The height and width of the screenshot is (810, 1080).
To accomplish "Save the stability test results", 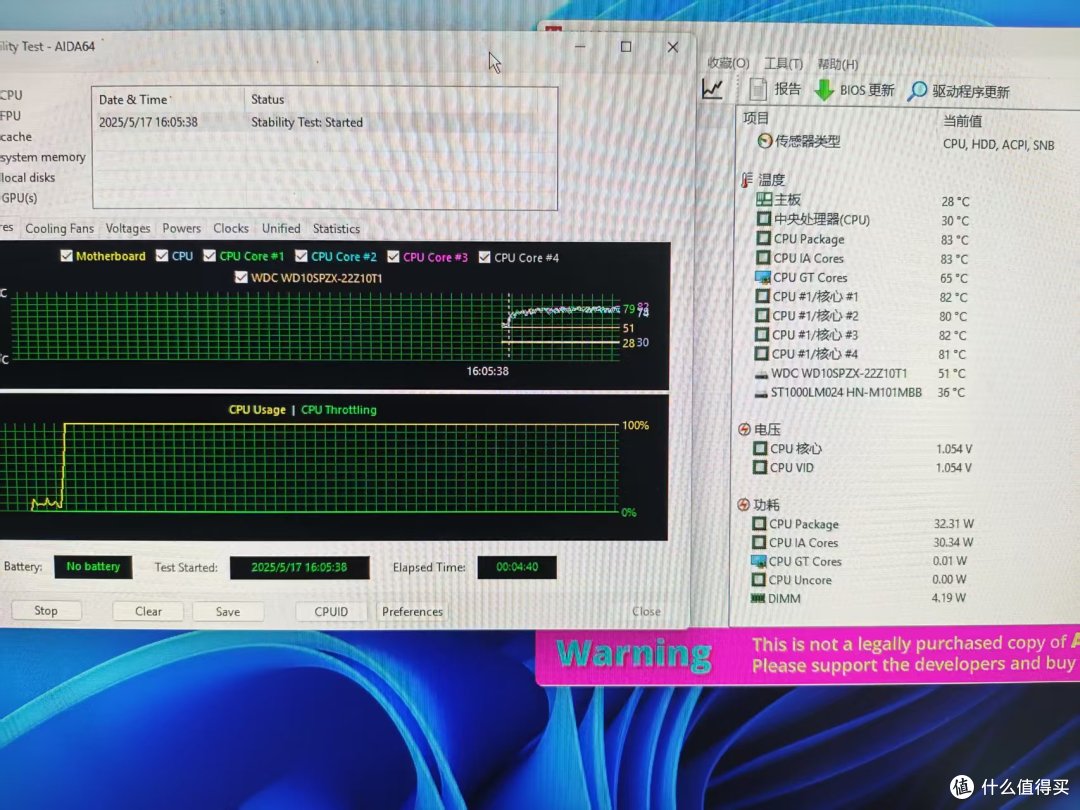I will (228, 612).
